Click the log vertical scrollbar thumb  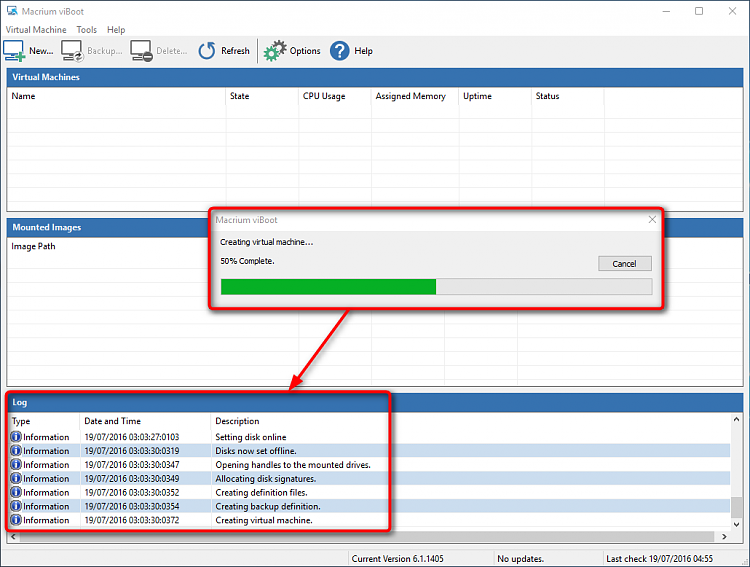[x=736, y=507]
